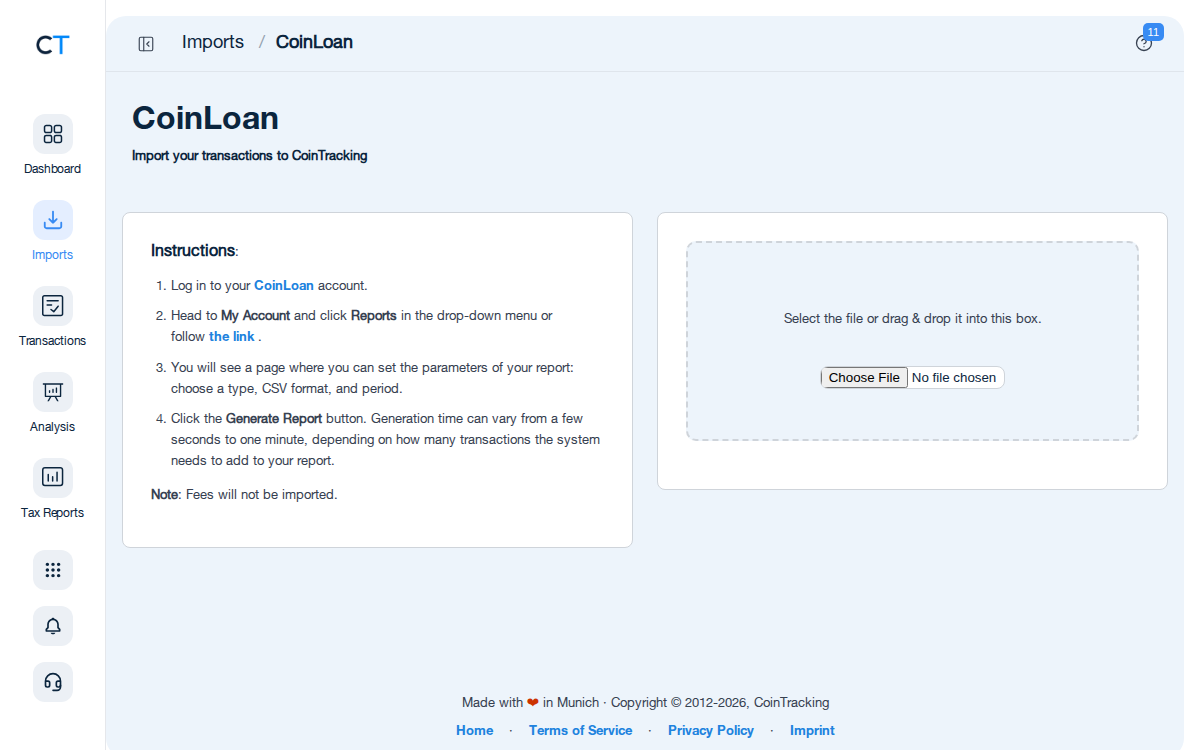1200x750 pixels.
Task: Open the support headset icon
Action: coord(53,682)
